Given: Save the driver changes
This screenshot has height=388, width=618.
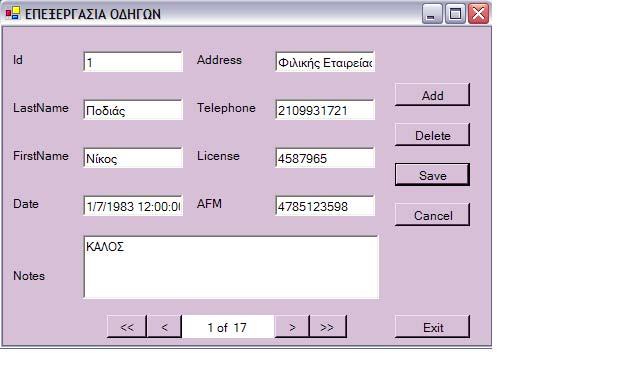Looking at the screenshot, I should (x=432, y=175).
